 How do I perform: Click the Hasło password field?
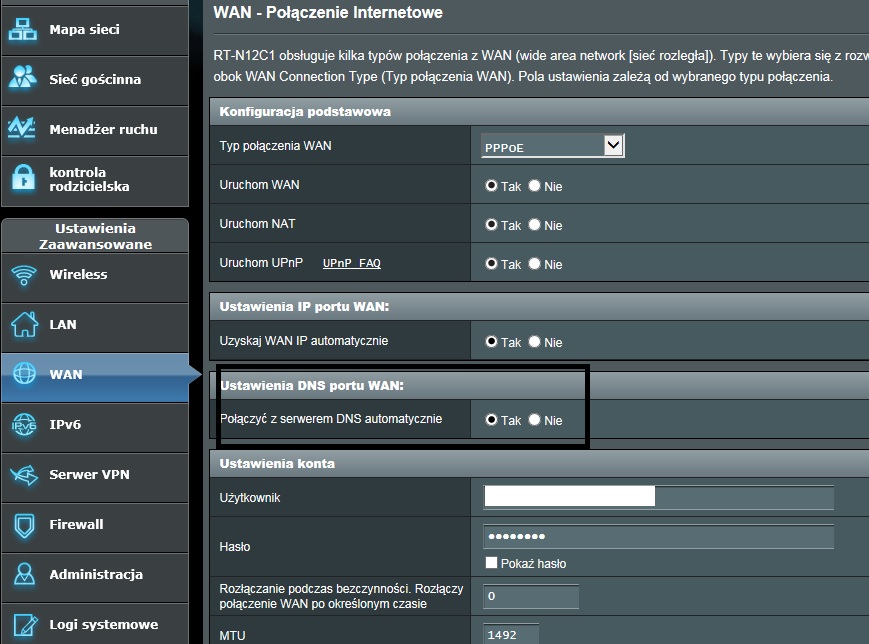[658, 536]
